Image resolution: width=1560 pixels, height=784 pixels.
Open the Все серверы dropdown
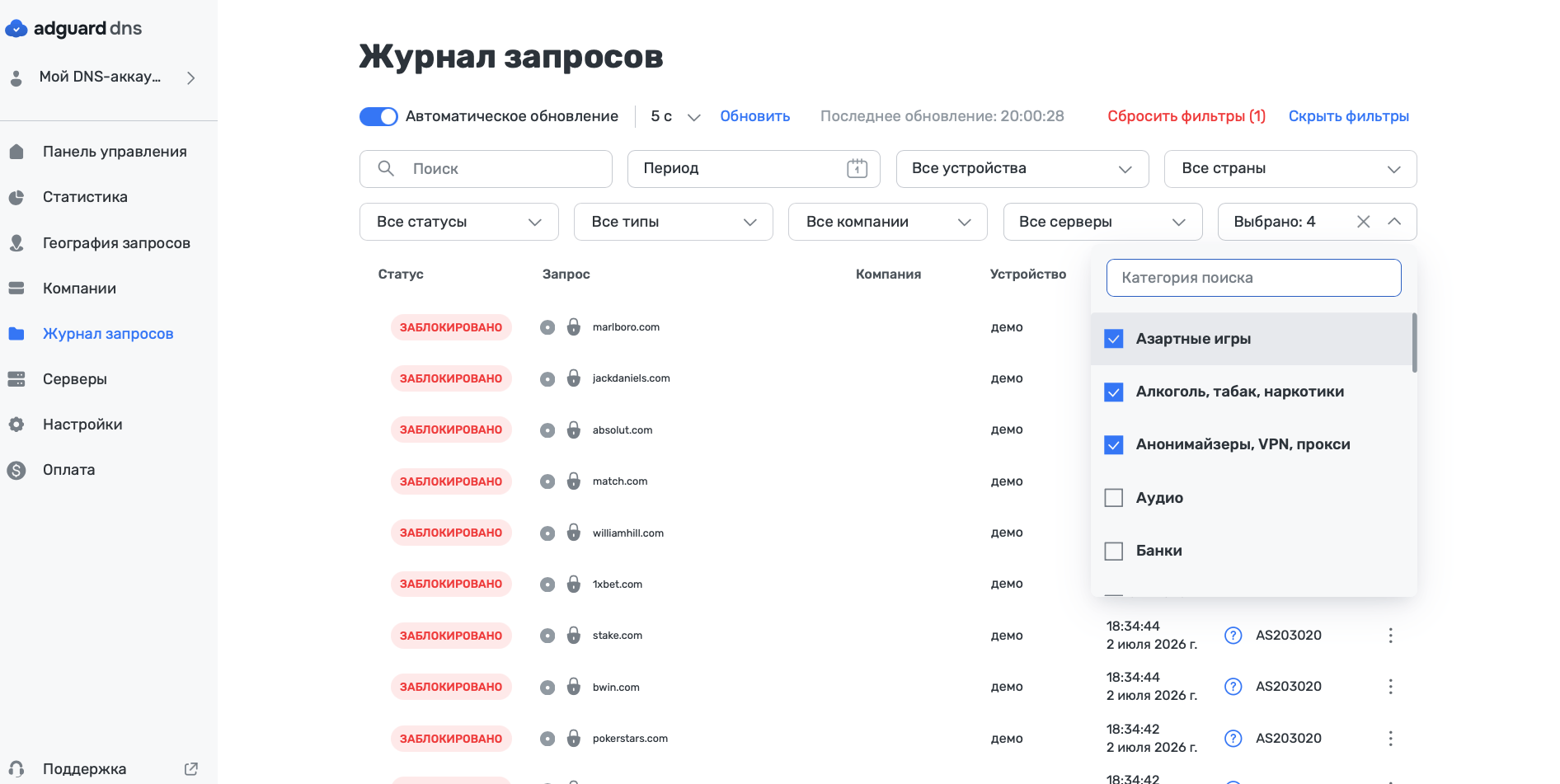click(x=1103, y=222)
